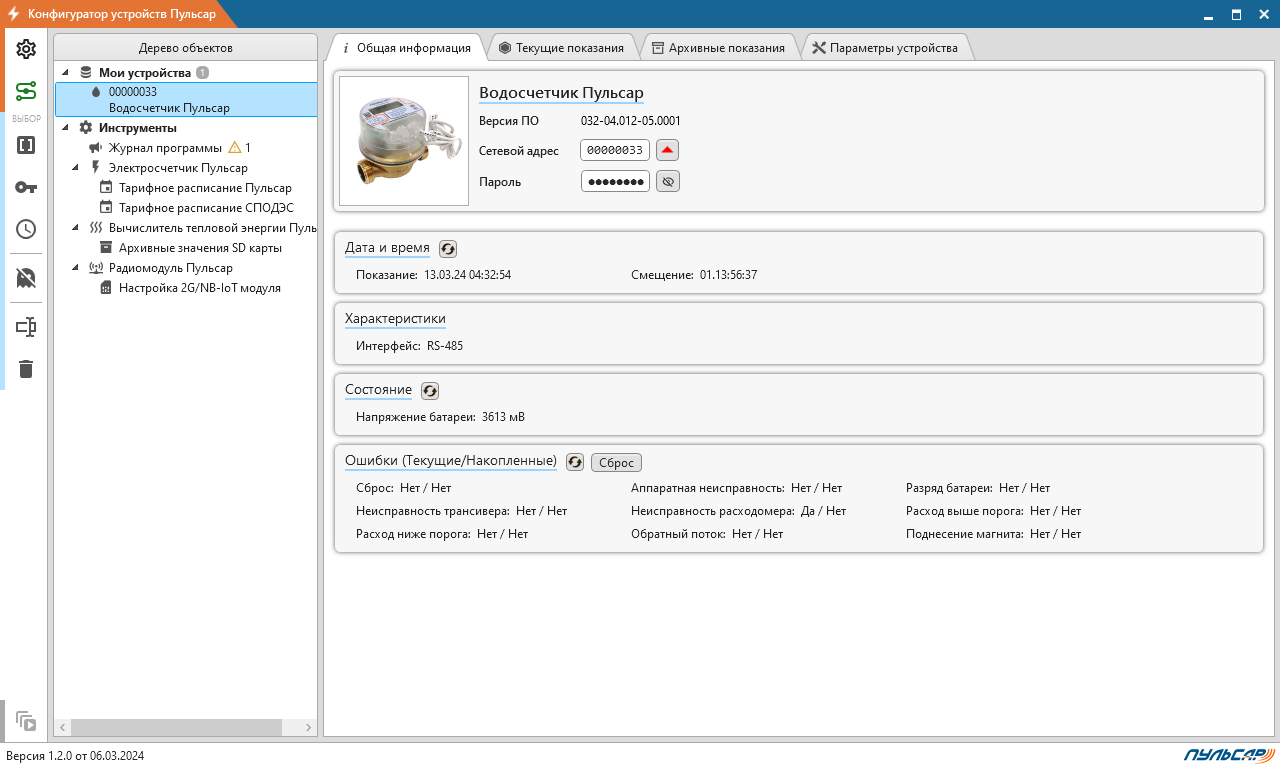The image size is (1280, 768).
Task: Open Тарифное расписание Пульсар
Action: pyautogui.click(x=205, y=187)
